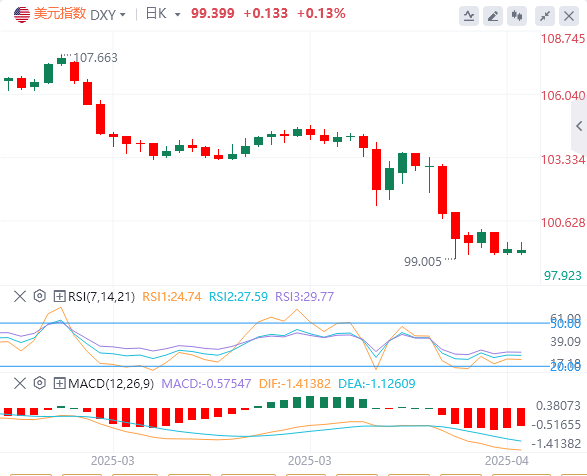Click the MACD(12,26,9) label

pos(111,384)
